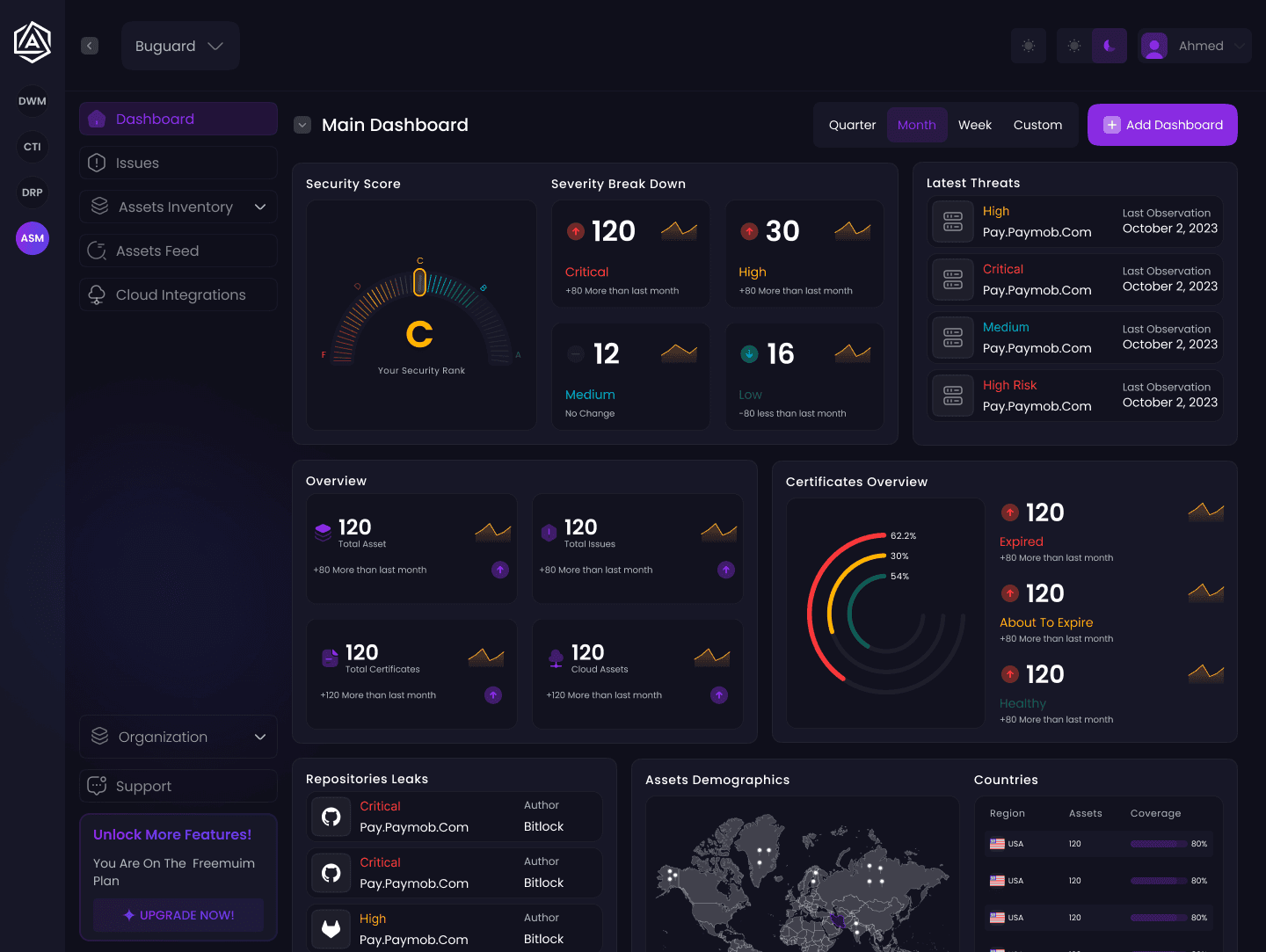Viewport: 1266px width, 952px height.
Task: Switch to dark mode via the moon toggle
Action: [1109, 45]
